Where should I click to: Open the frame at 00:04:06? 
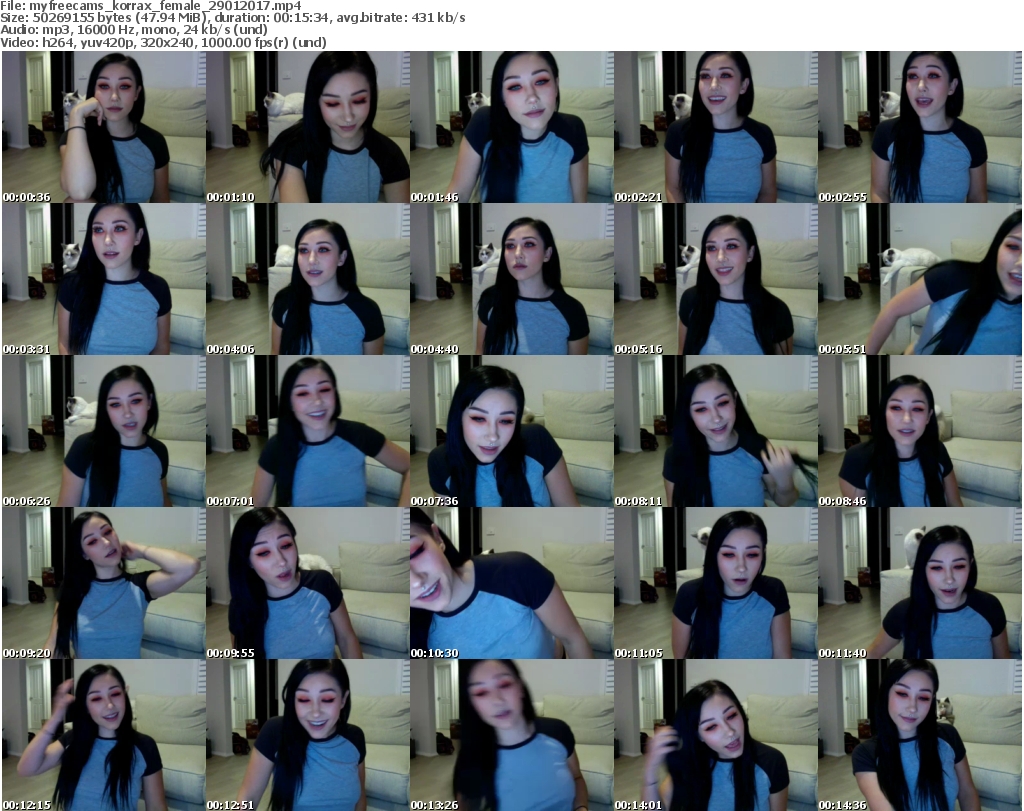point(308,279)
